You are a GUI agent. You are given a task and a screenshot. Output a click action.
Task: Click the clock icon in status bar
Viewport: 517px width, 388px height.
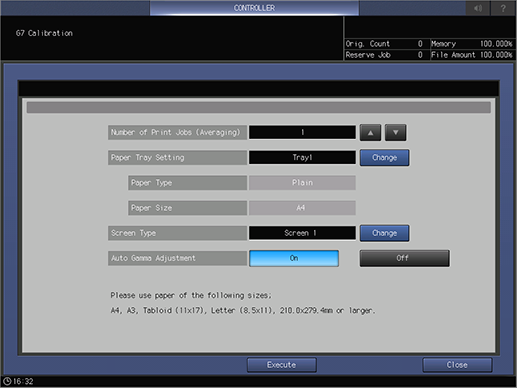tap(7, 381)
